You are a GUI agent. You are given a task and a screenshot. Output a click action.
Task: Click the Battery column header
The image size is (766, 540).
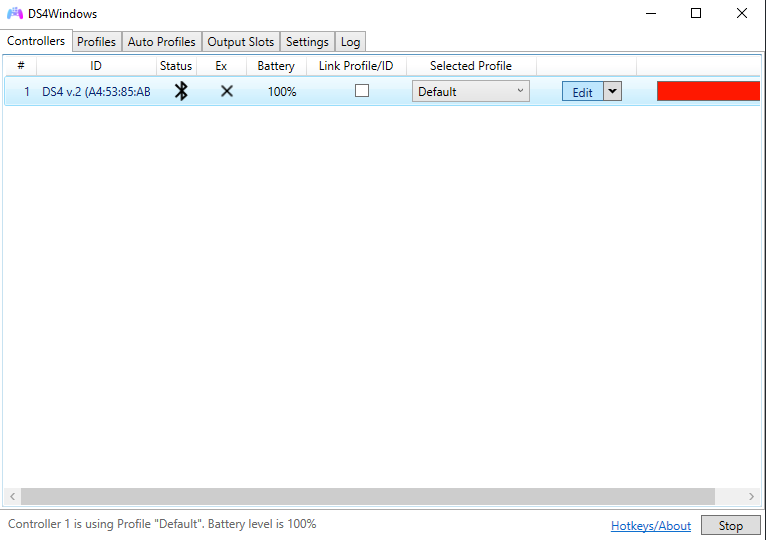[x=276, y=66]
